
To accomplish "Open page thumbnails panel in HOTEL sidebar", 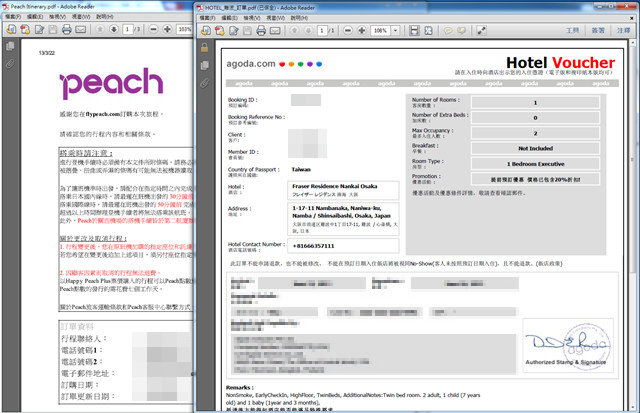I will (x=204, y=65).
